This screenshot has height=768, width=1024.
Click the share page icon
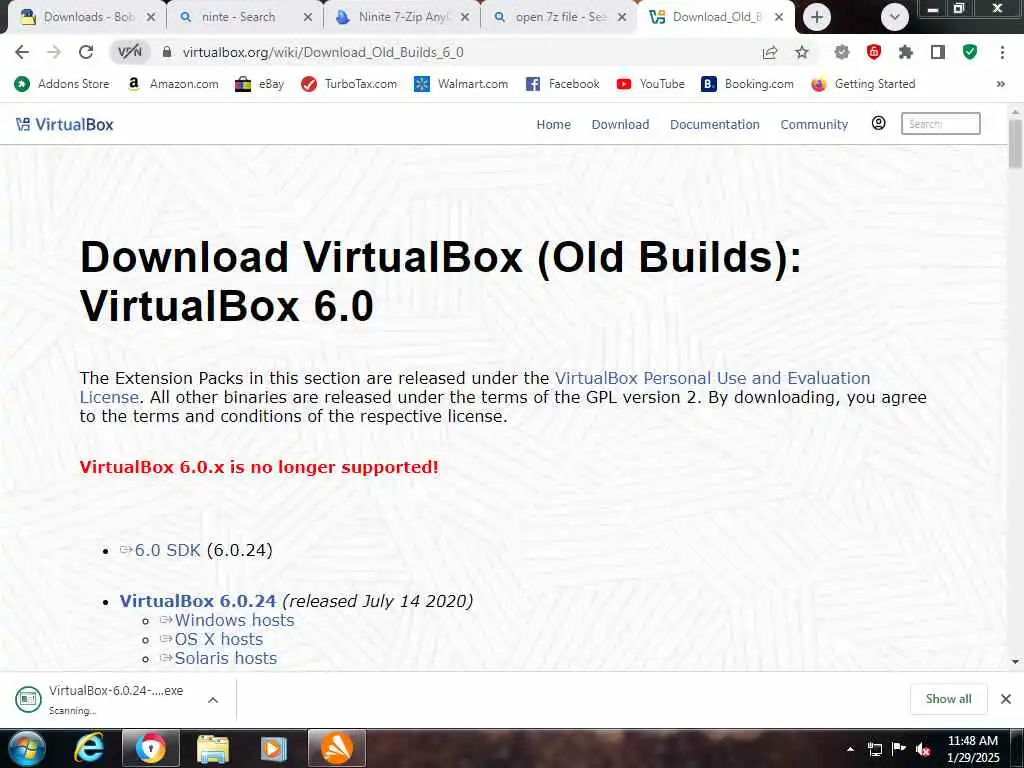770,52
